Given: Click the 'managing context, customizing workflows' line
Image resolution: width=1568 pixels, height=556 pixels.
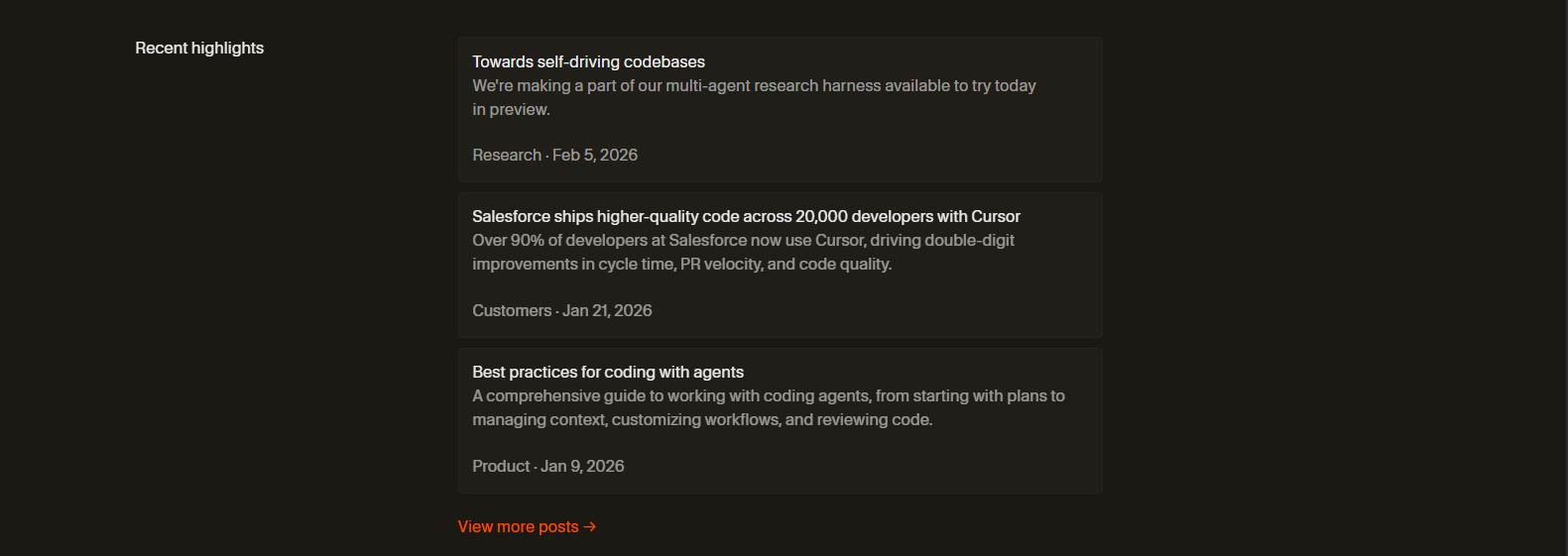Looking at the screenshot, I should (702, 420).
